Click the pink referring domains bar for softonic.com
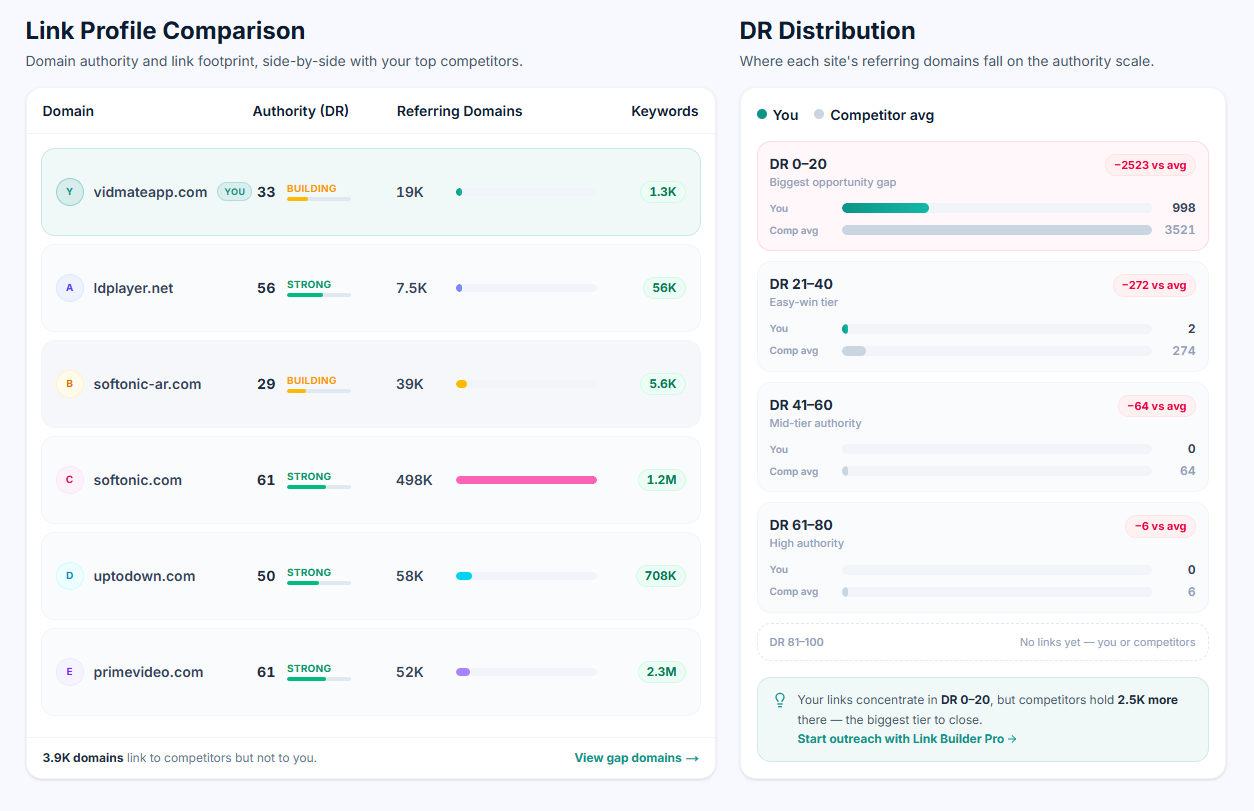The width and height of the screenshot is (1254, 811). coord(526,480)
